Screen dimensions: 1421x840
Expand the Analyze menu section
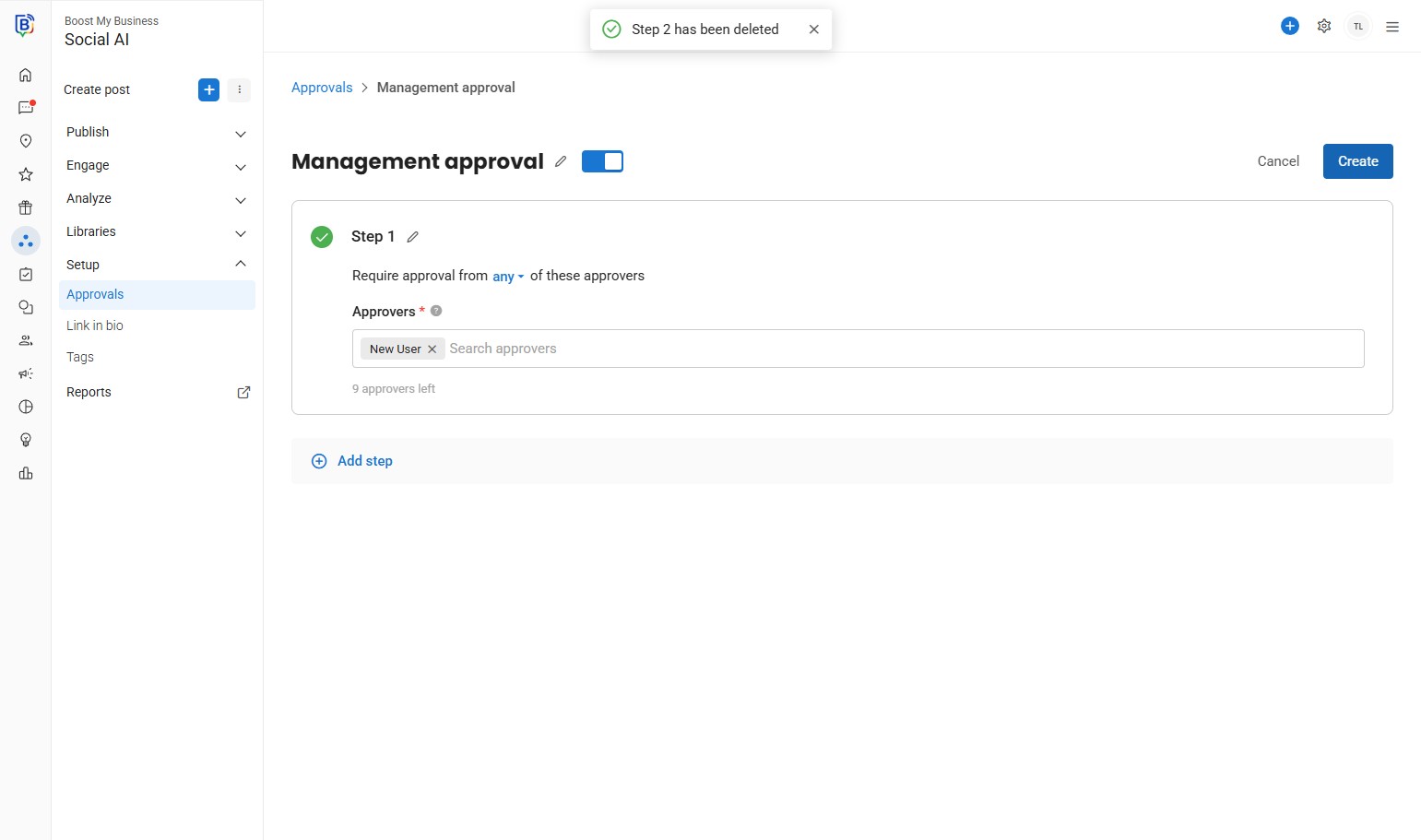coord(155,199)
